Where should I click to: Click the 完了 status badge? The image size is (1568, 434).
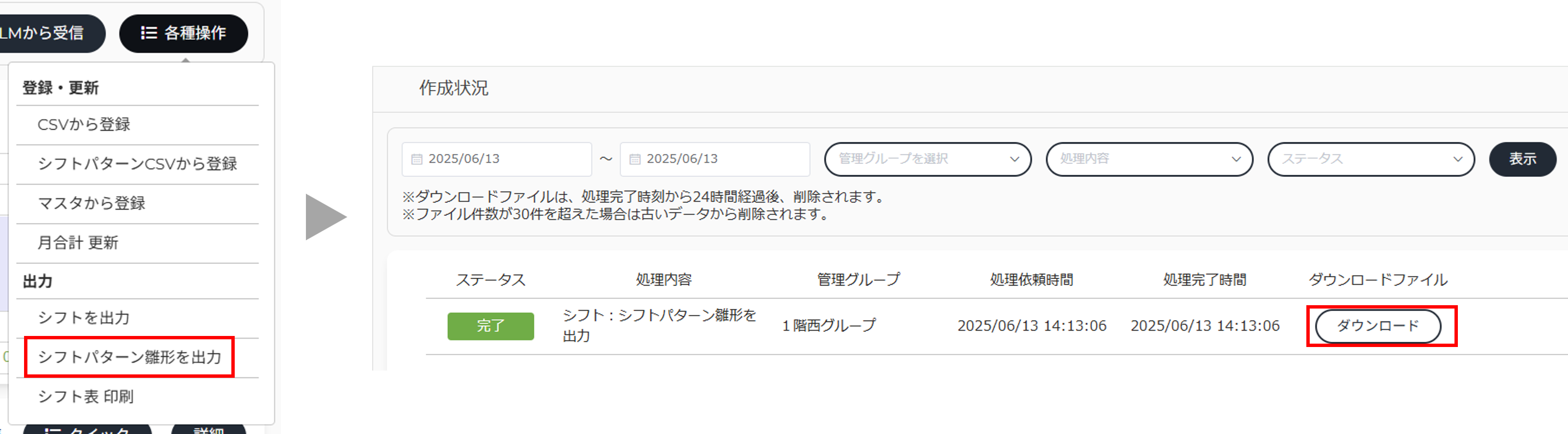pos(491,326)
